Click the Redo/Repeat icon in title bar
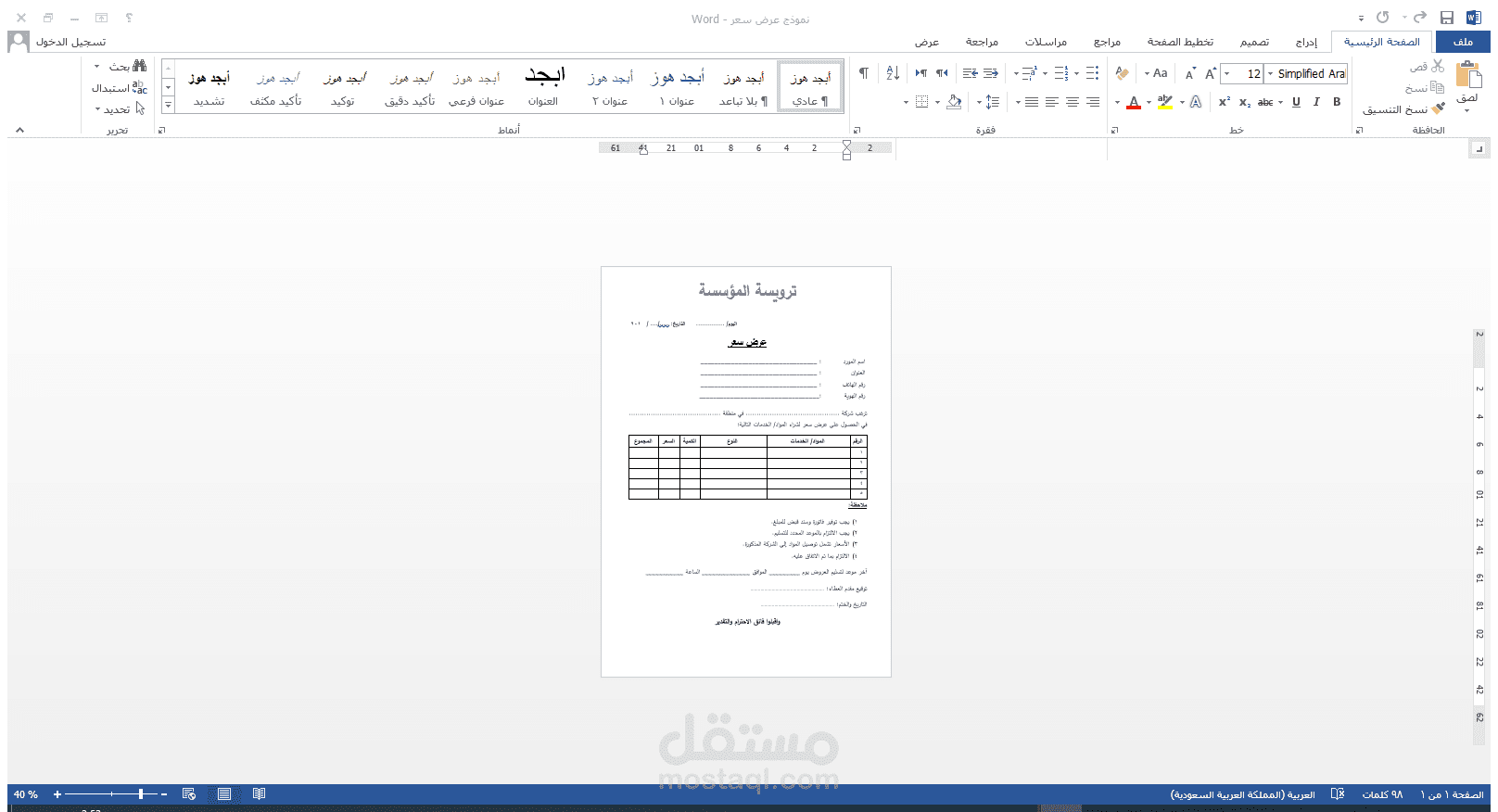Screen dimensions: 1498x812 (x=1383, y=18)
